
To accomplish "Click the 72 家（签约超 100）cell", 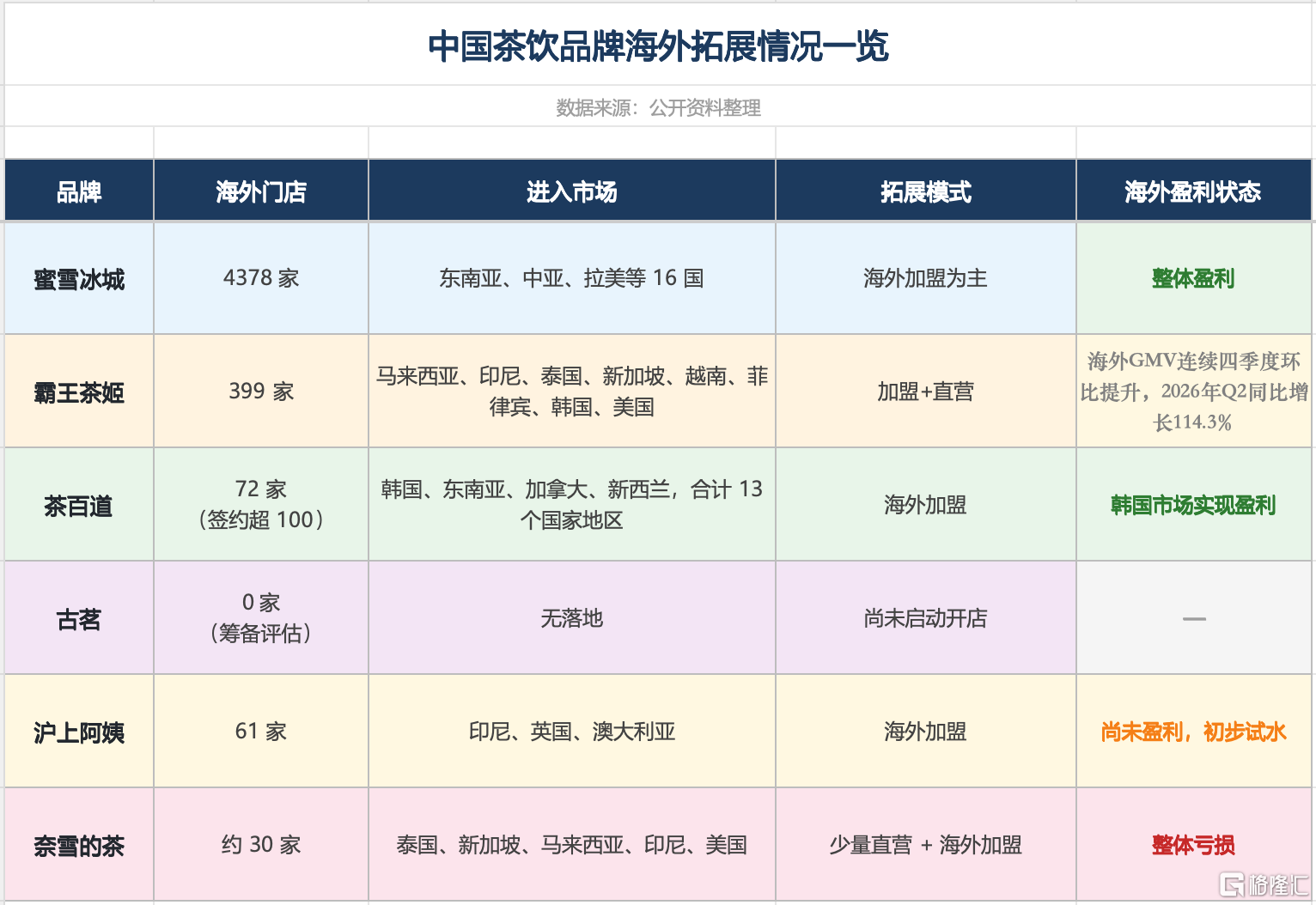I will click(261, 505).
